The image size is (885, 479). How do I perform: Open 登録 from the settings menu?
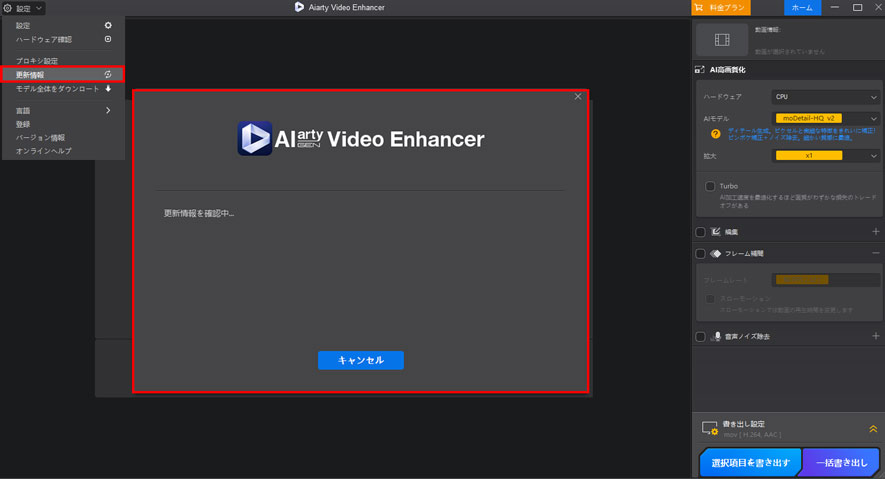[63, 124]
